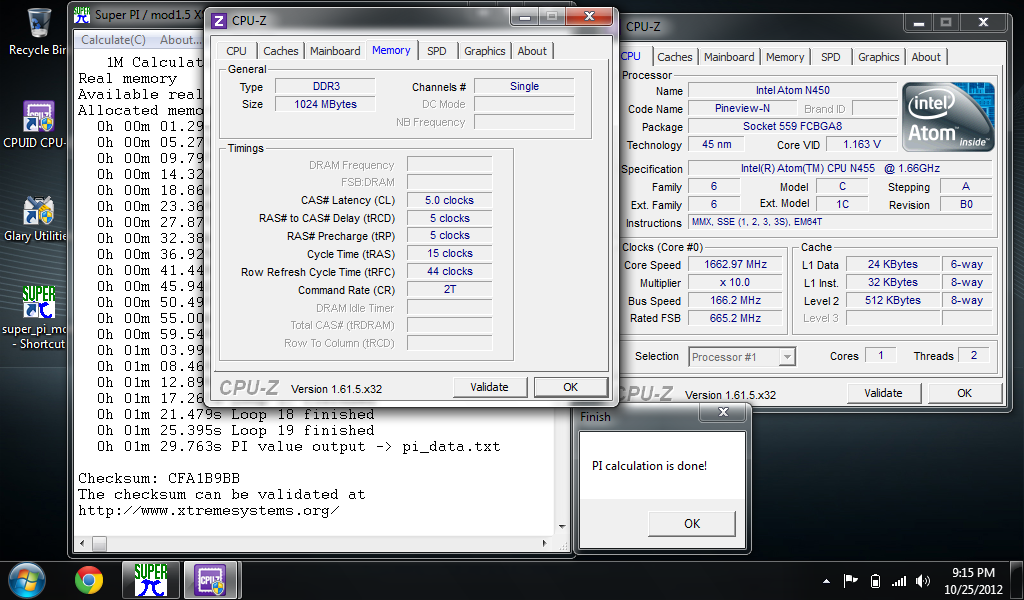The image size is (1024, 600).
Task: Expand the Processor #1 selection dropdown
Action: tap(787, 357)
